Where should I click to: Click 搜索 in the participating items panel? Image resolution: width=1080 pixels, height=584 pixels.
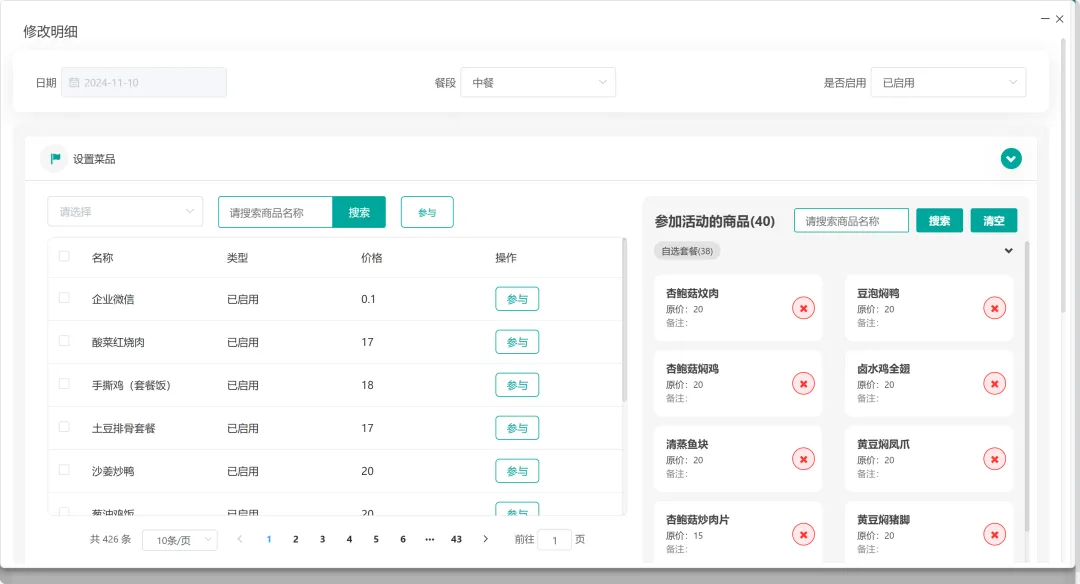[x=939, y=220]
